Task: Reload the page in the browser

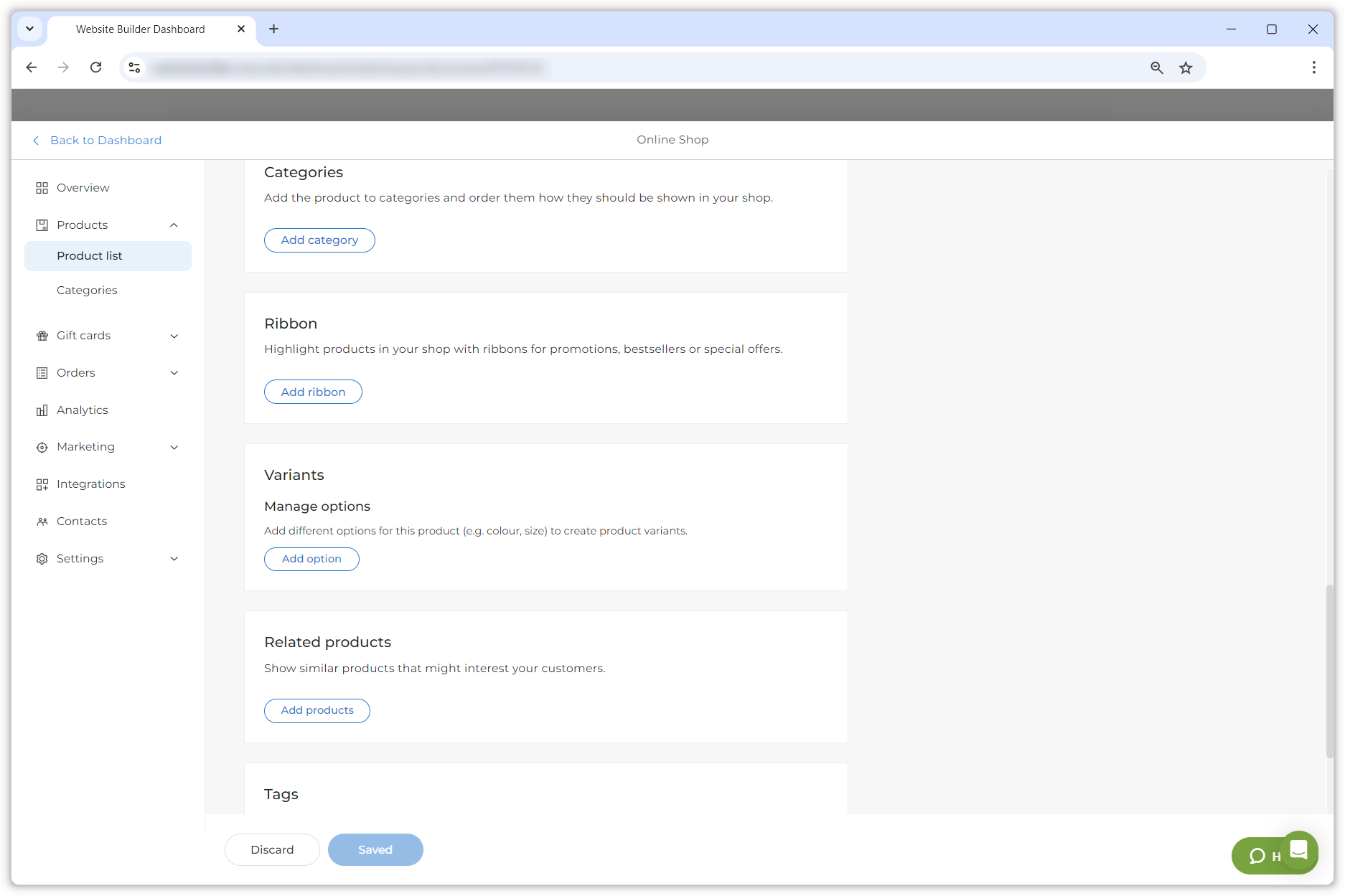Action: (95, 67)
